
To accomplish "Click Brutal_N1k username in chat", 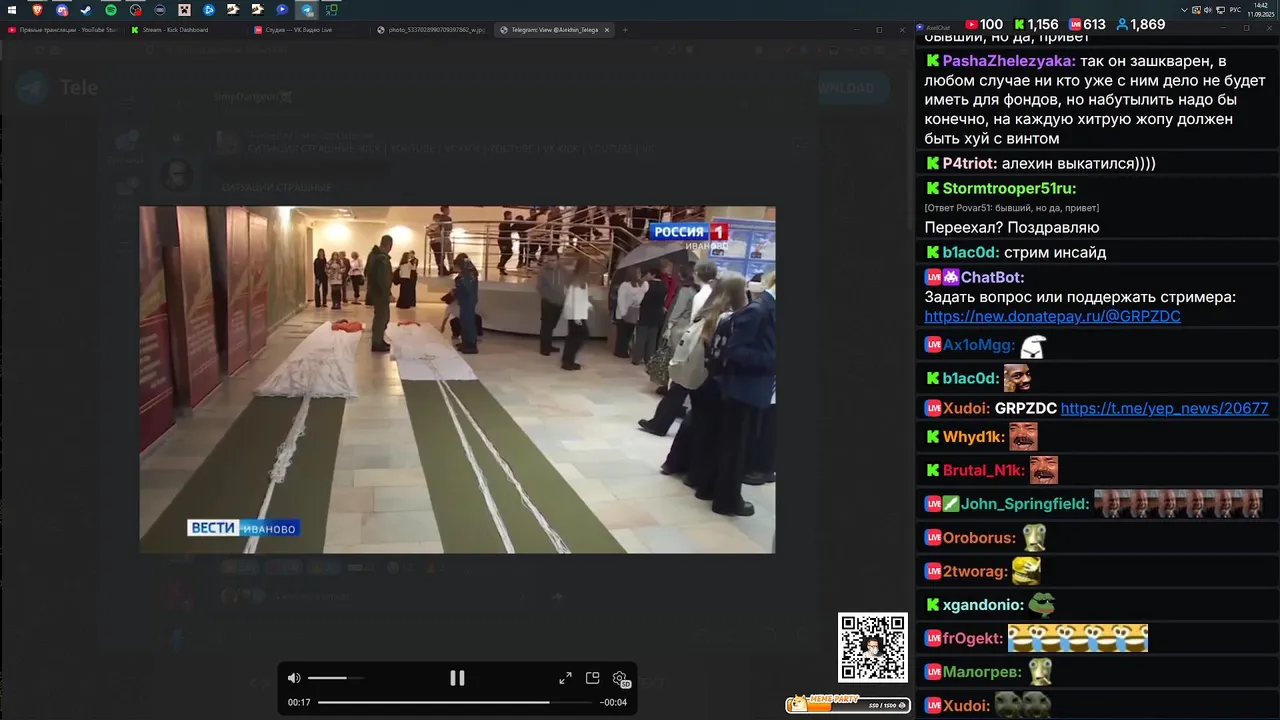I will [x=983, y=470].
